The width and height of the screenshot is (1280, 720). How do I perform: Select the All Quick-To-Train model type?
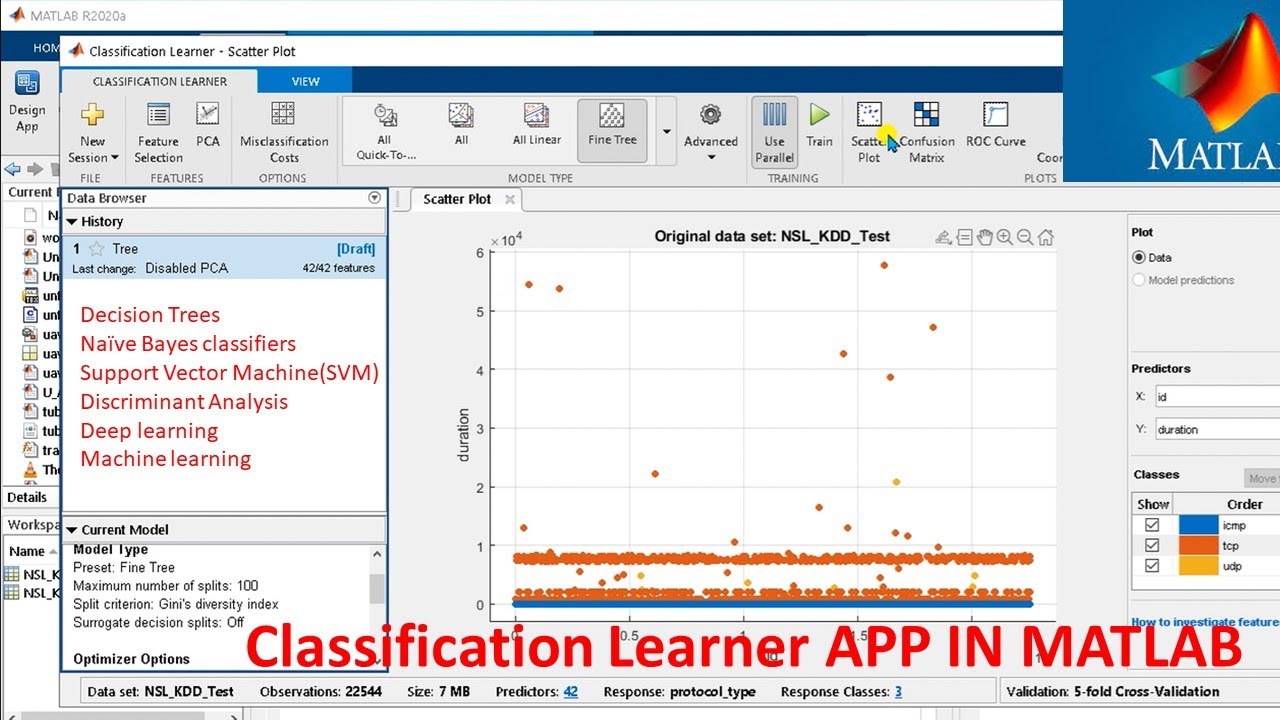coord(385,132)
